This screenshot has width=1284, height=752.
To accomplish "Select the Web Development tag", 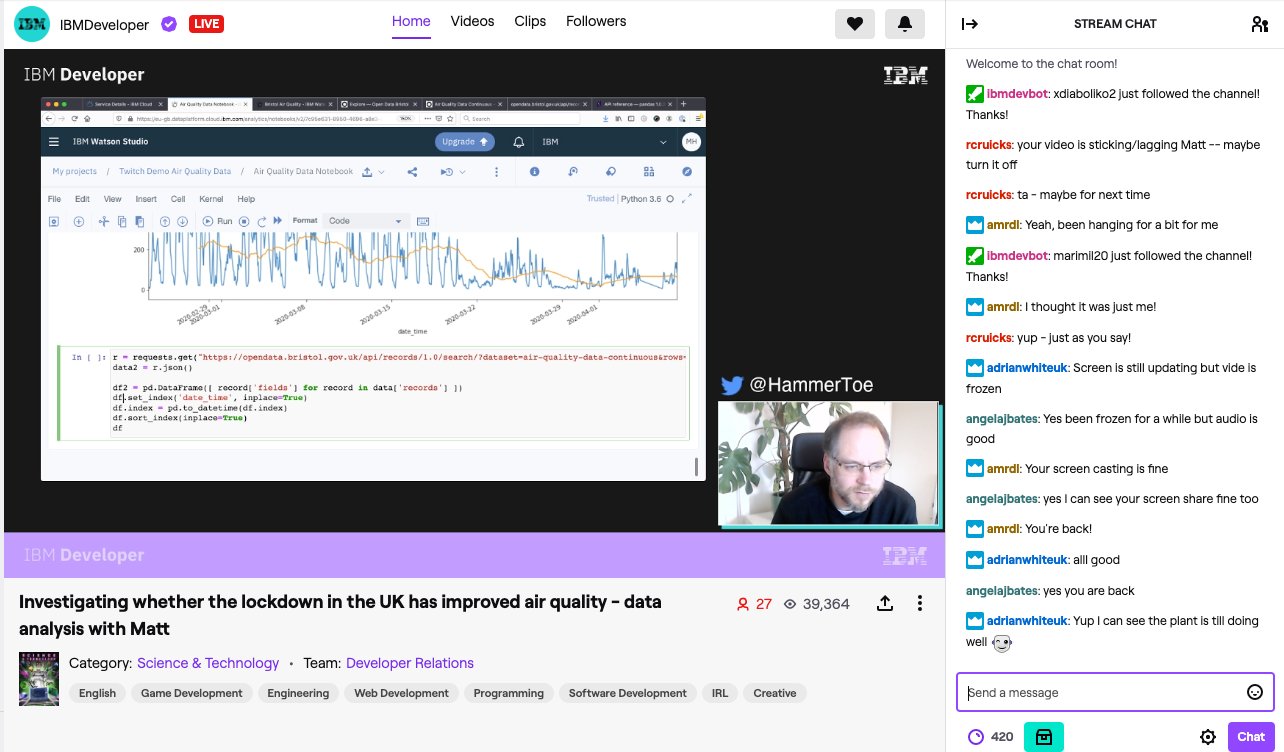I will click(x=401, y=693).
